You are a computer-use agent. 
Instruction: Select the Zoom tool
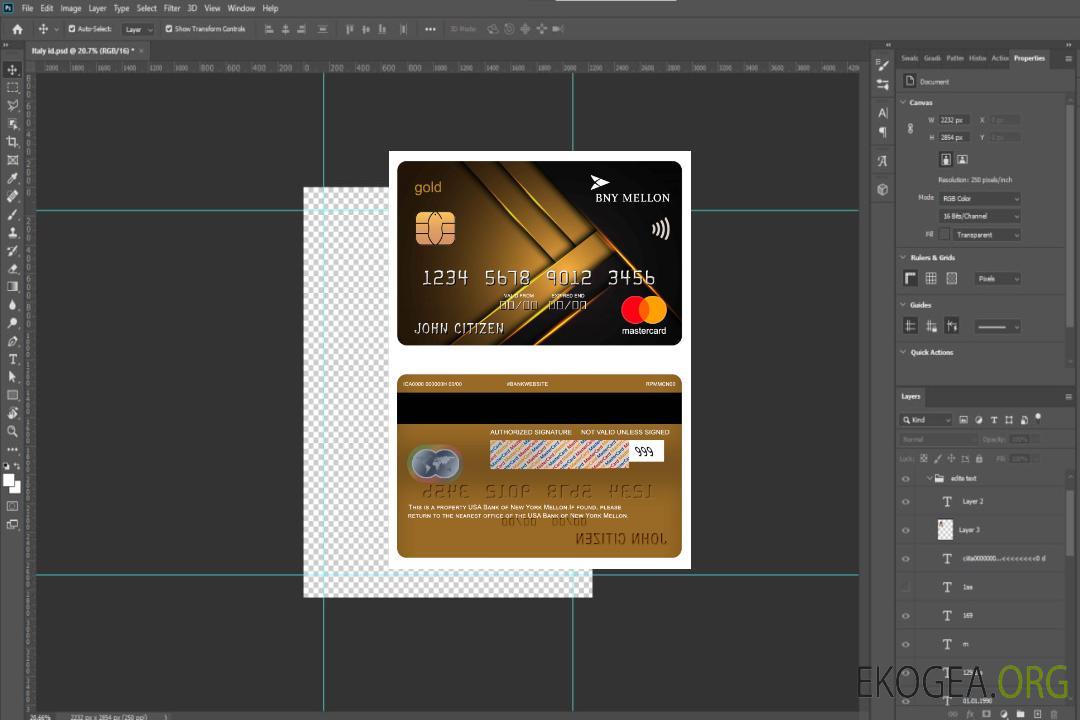point(12,431)
